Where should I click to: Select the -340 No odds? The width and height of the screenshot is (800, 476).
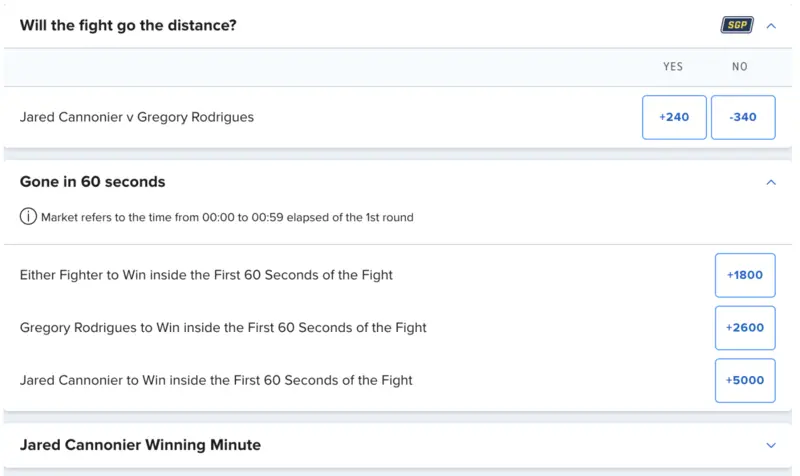click(x=743, y=117)
